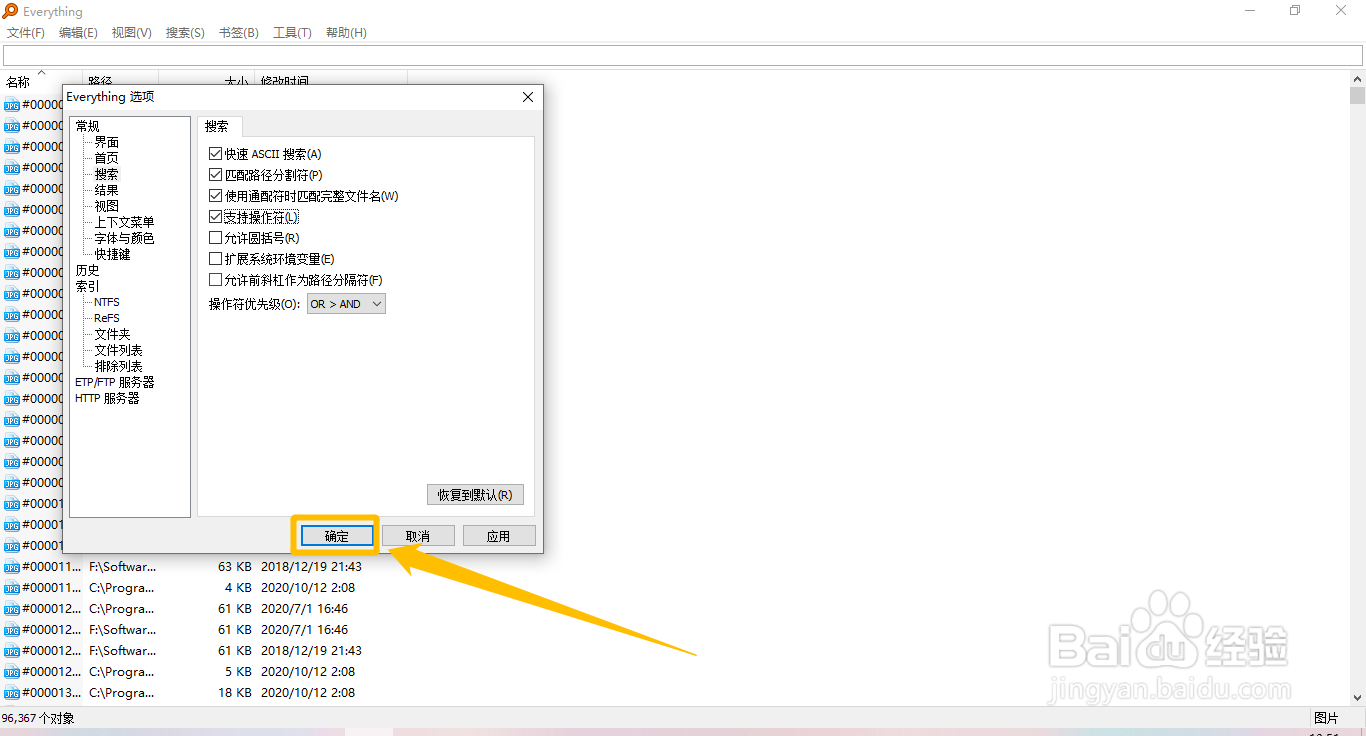Click the main search input field

[683, 56]
